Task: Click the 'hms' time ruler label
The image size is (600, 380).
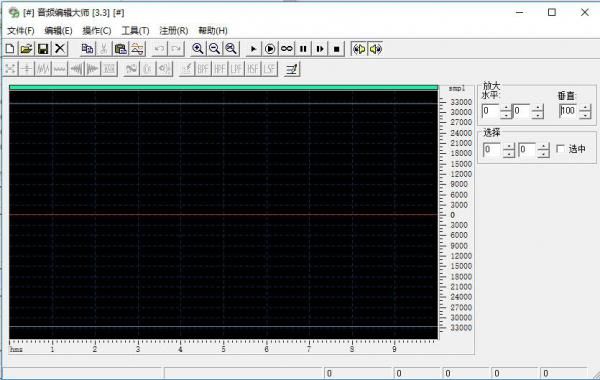Action: coord(16,349)
